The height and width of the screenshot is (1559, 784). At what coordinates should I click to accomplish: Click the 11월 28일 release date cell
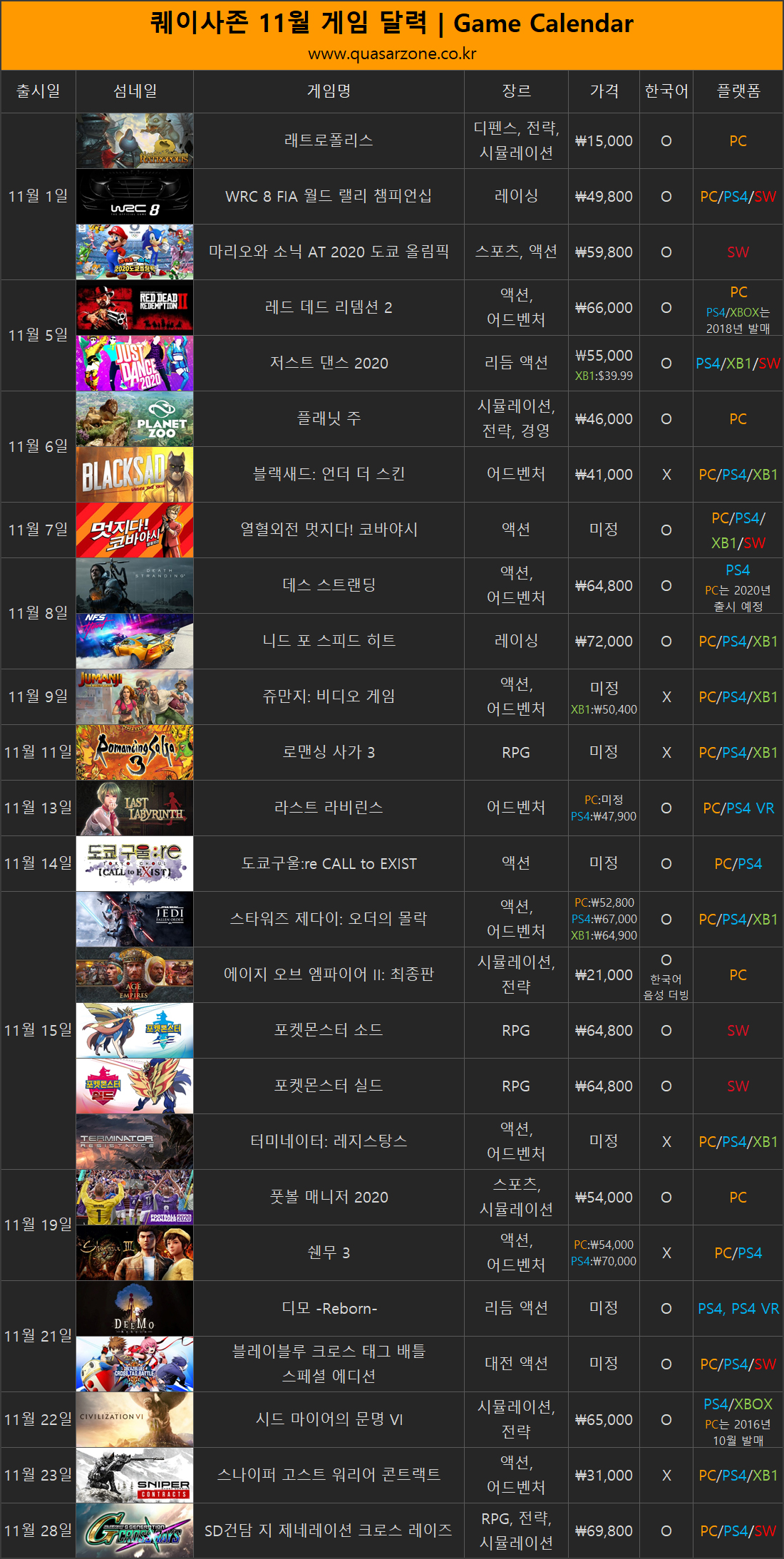(x=38, y=1531)
